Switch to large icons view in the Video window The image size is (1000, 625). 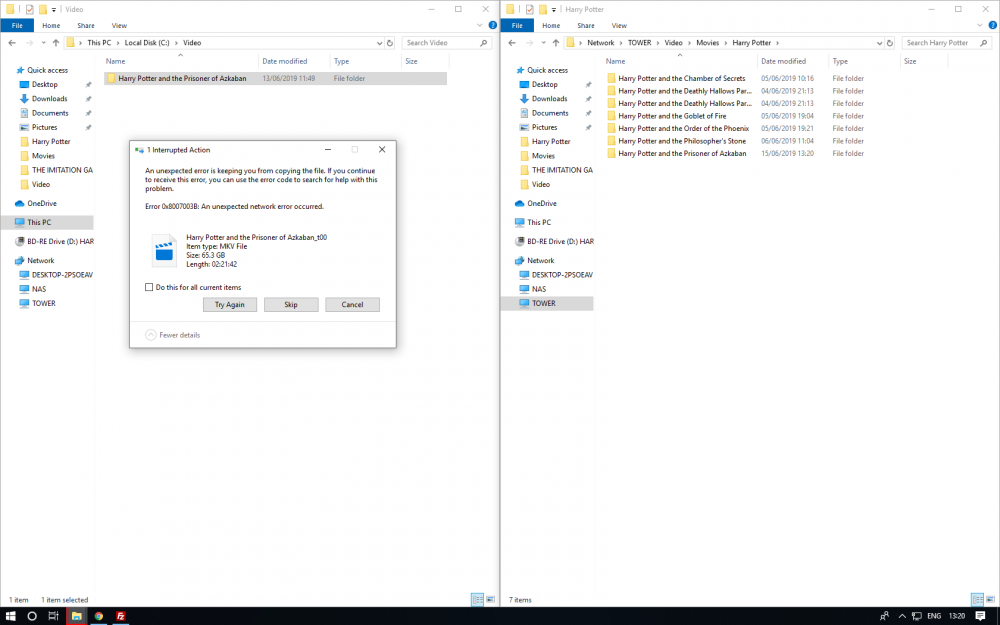click(490, 599)
